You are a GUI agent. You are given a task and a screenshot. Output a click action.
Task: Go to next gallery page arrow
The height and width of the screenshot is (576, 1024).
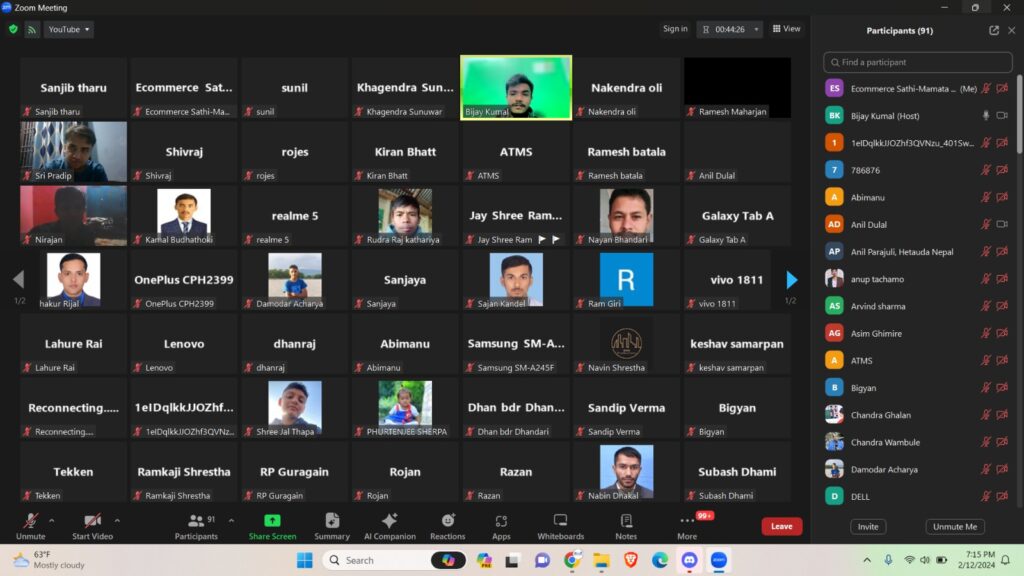pyautogui.click(x=792, y=280)
